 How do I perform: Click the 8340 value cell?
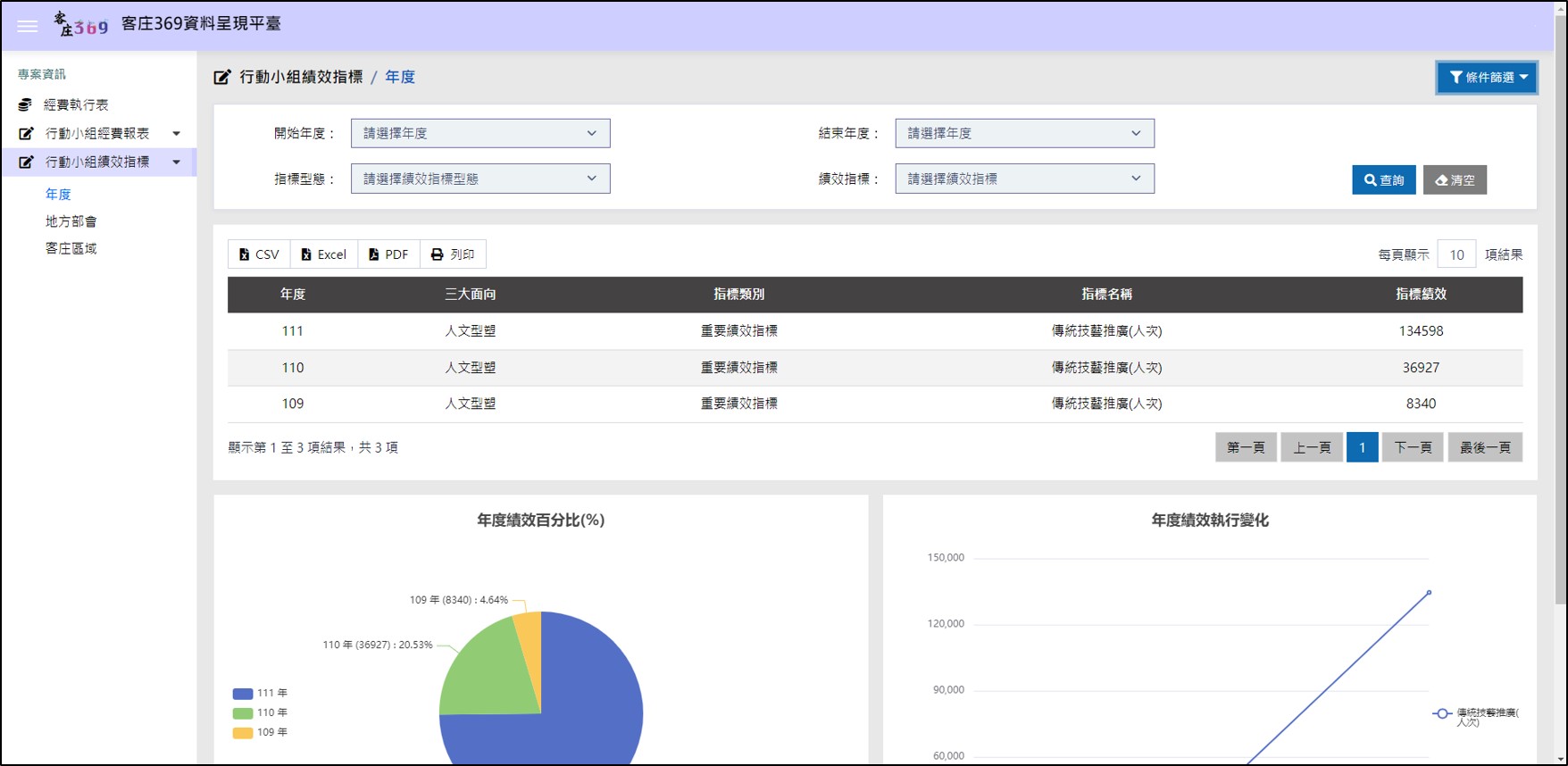1422,404
